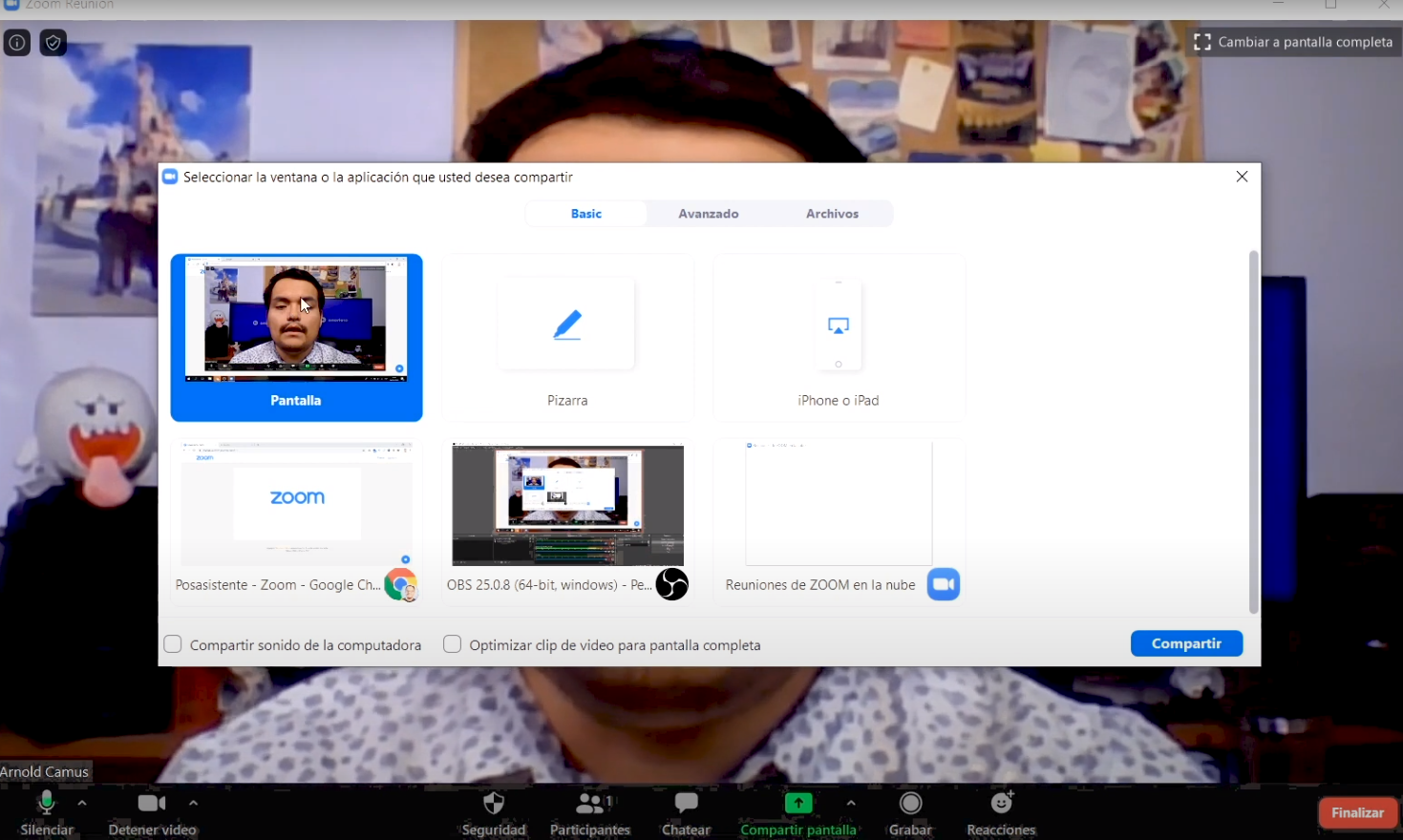Click the share dialog vertical scrollbar
Image resolution: width=1403 pixels, height=840 pixels.
(1253, 431)
